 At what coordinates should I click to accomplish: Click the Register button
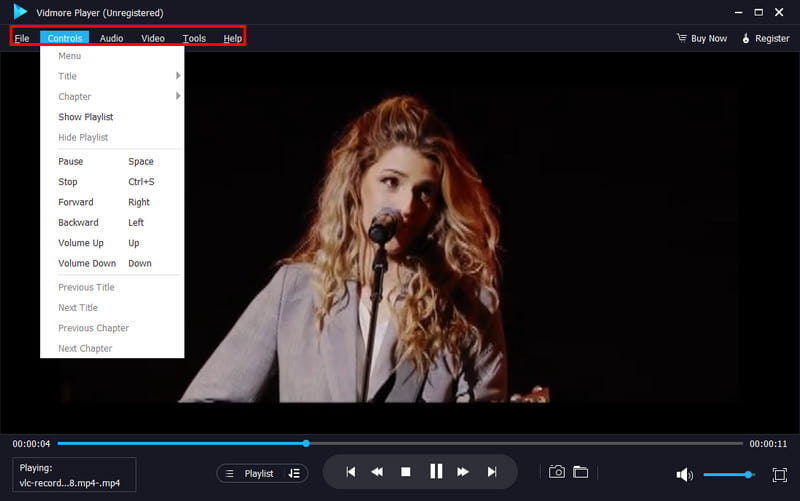coord(765,38)
